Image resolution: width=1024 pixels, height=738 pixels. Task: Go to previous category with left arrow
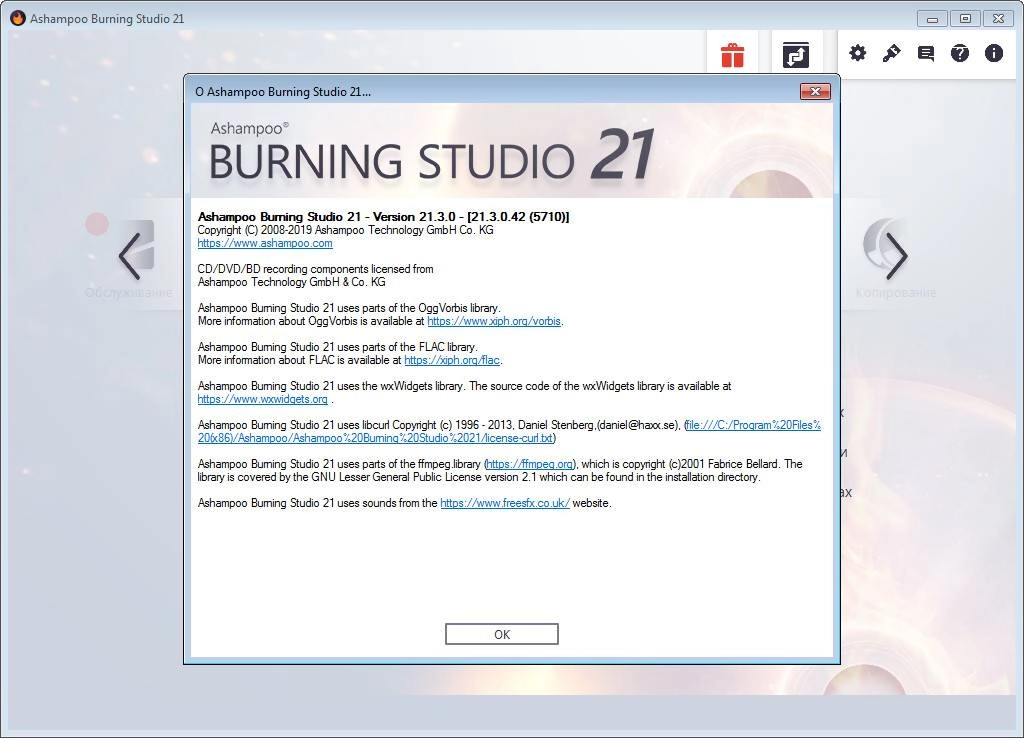pyautogui.click(x=130, y=256)
